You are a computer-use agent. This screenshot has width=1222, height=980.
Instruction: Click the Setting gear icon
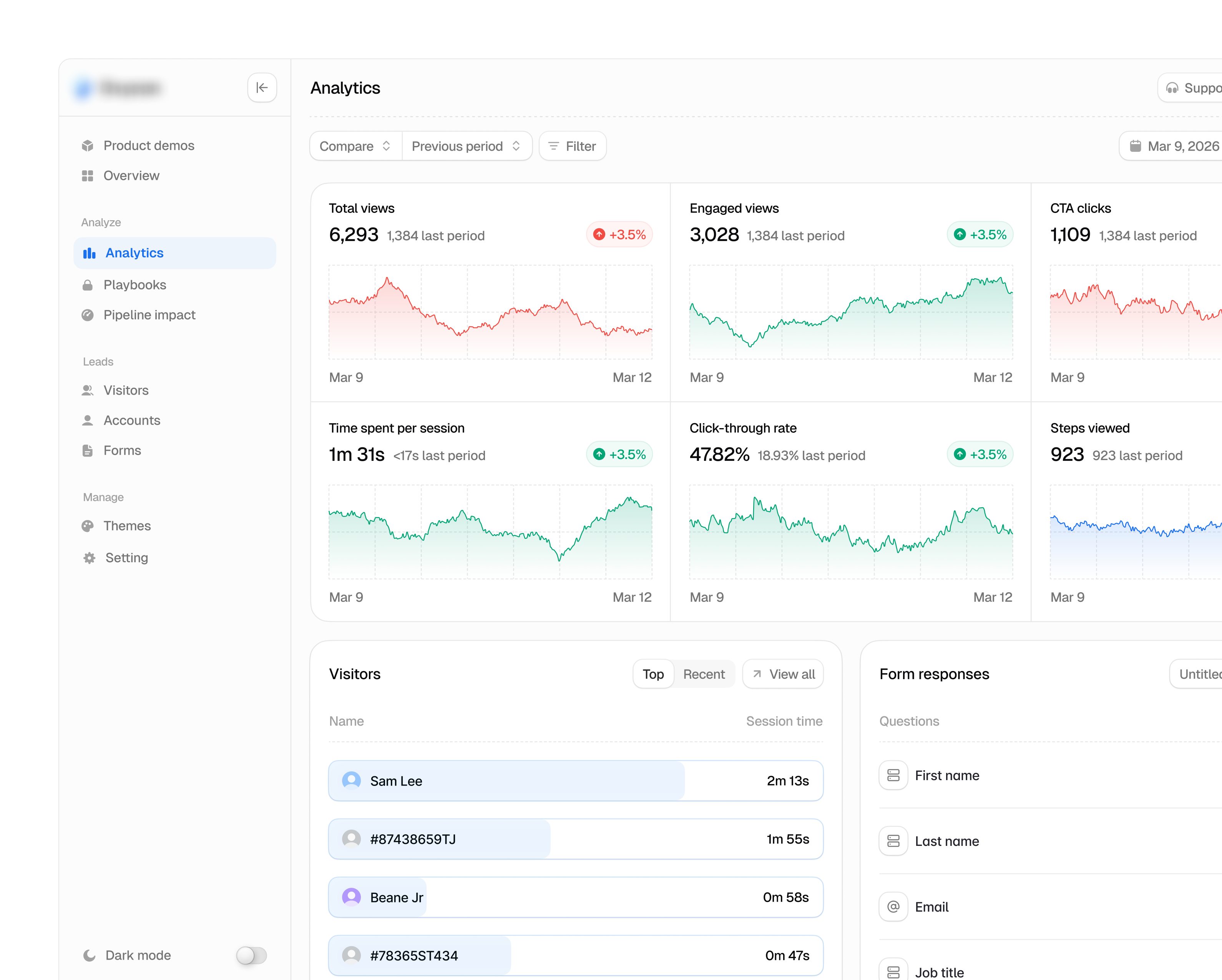click(x=89, y=558)
